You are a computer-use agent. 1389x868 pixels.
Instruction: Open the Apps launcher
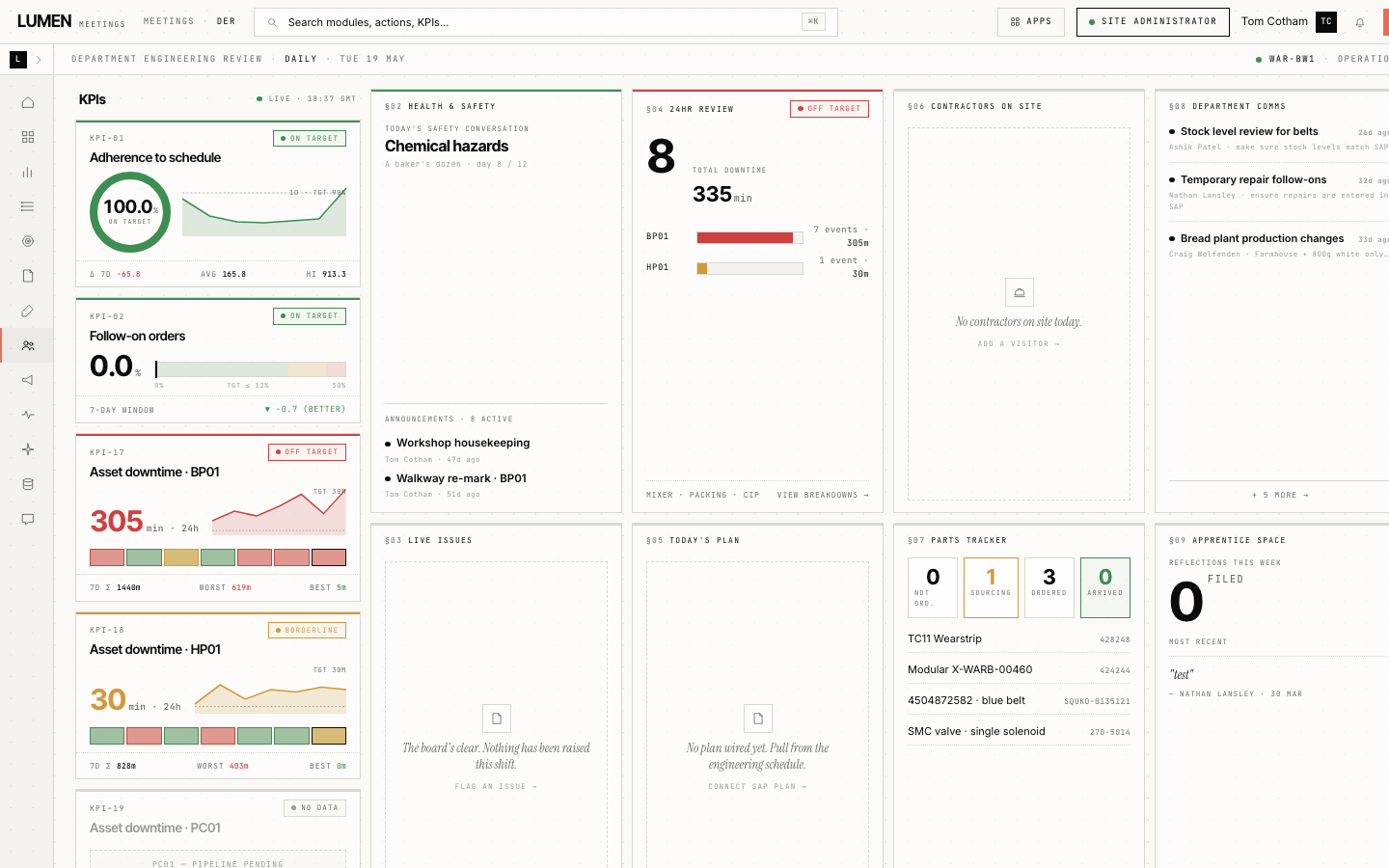pyautogui.click(x=1031, y=21)
